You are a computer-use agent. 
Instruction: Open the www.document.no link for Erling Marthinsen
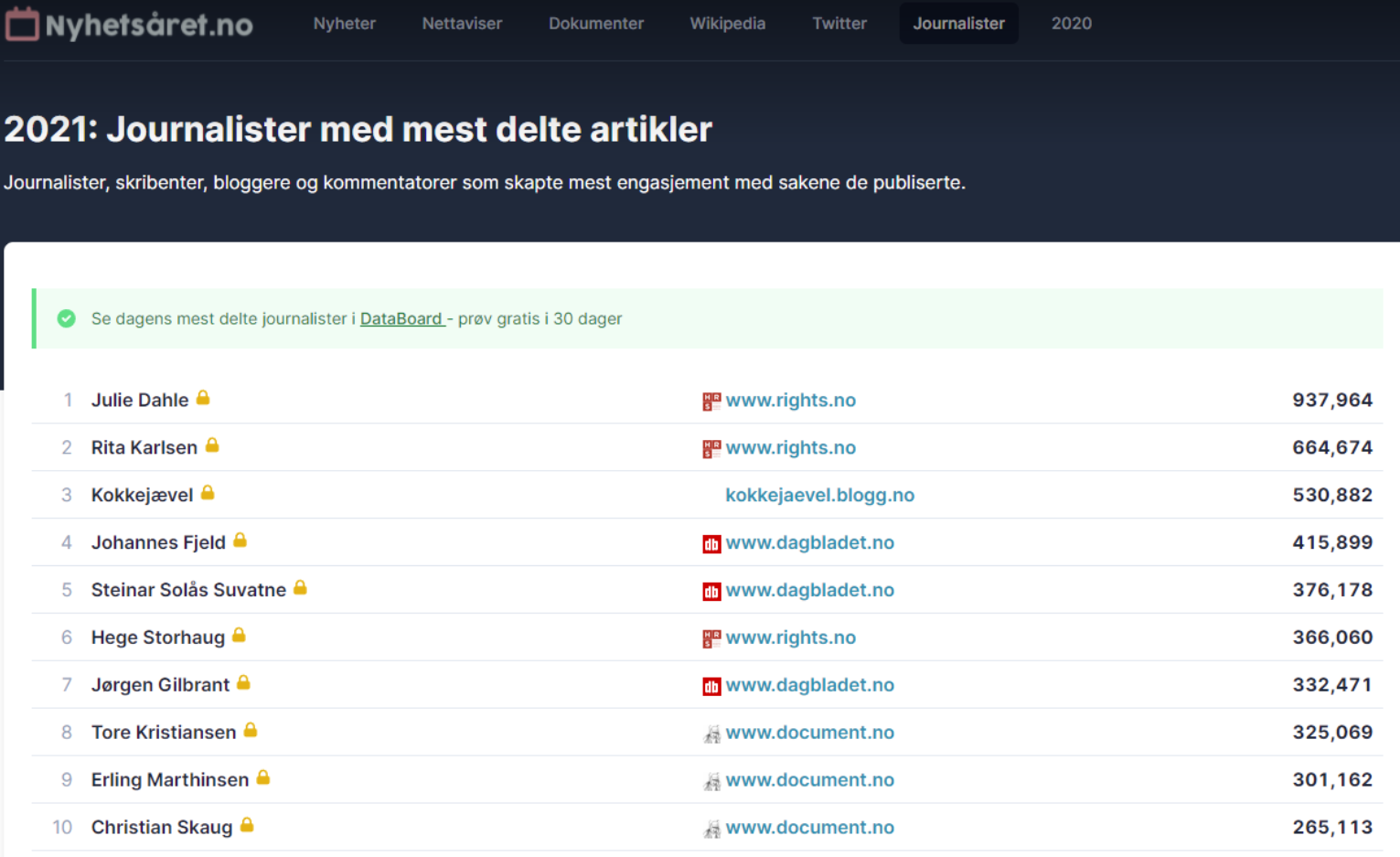809,780
